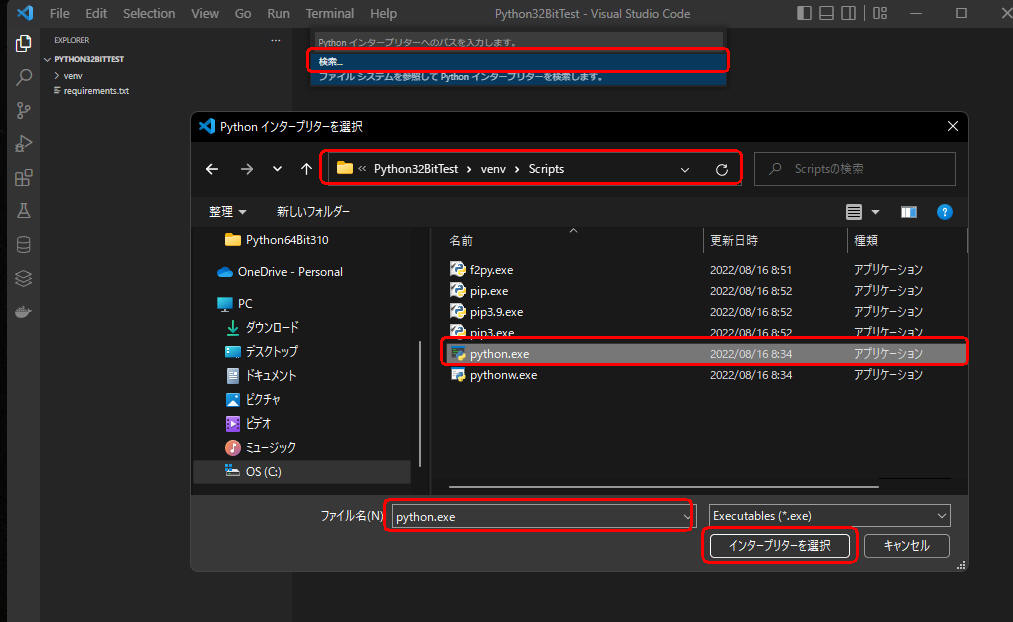This screenshot has height=622, width=1013.
Task: Go back in the file dialog
Action: click(x=212, y=169)
